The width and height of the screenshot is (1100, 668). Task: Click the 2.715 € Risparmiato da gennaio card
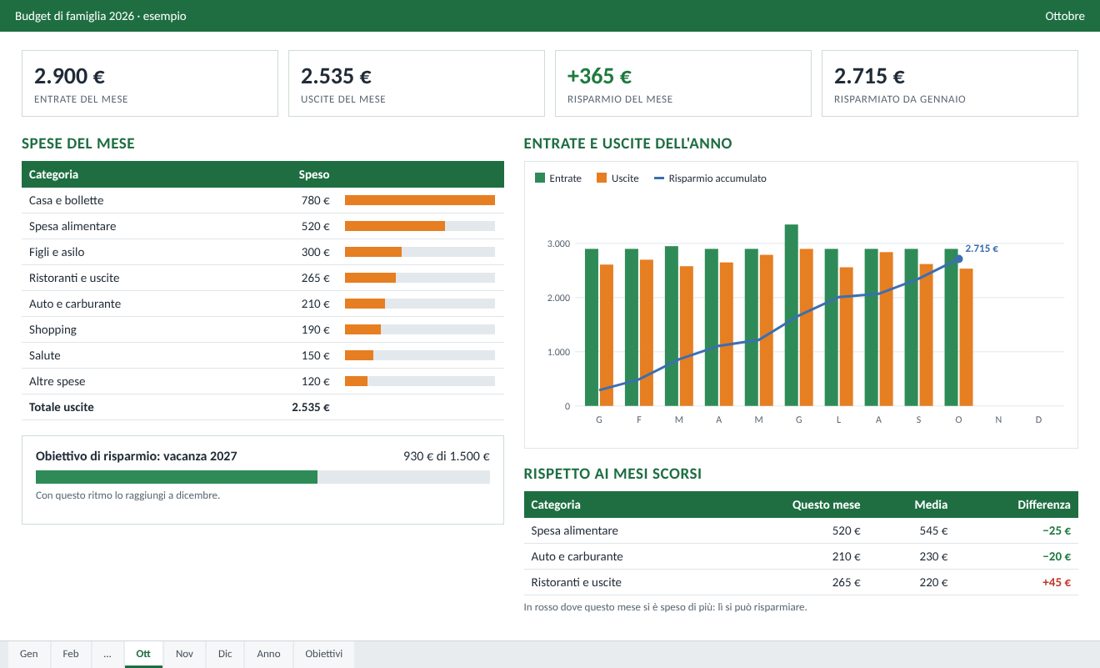[x=949, y=84]
